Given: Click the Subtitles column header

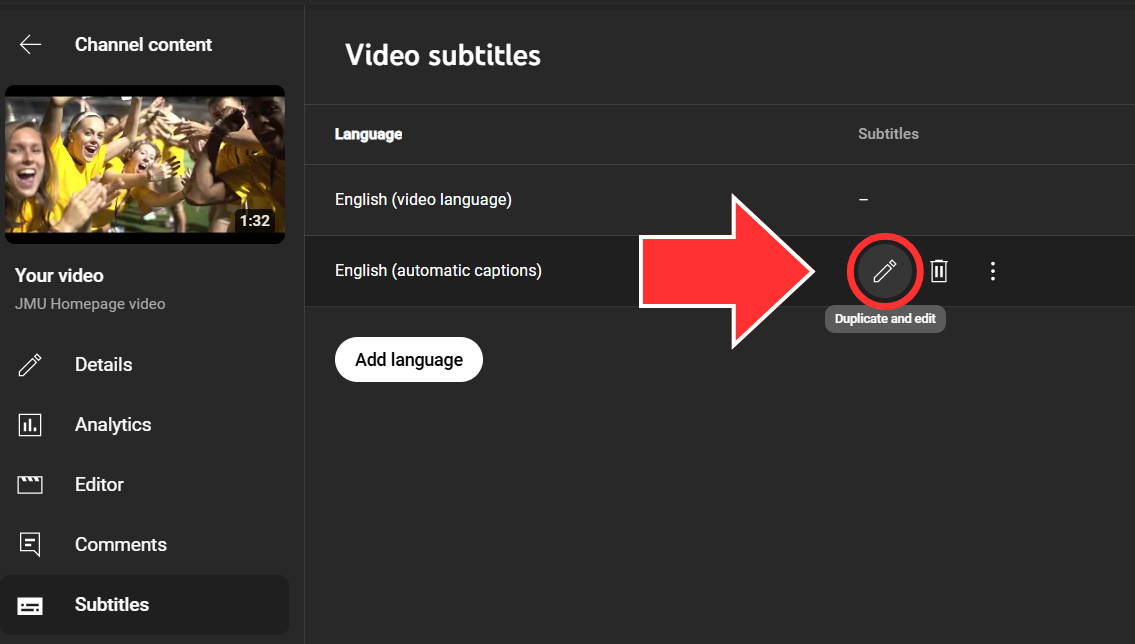Looking at the screenshot, I should [x=888, y=134].
